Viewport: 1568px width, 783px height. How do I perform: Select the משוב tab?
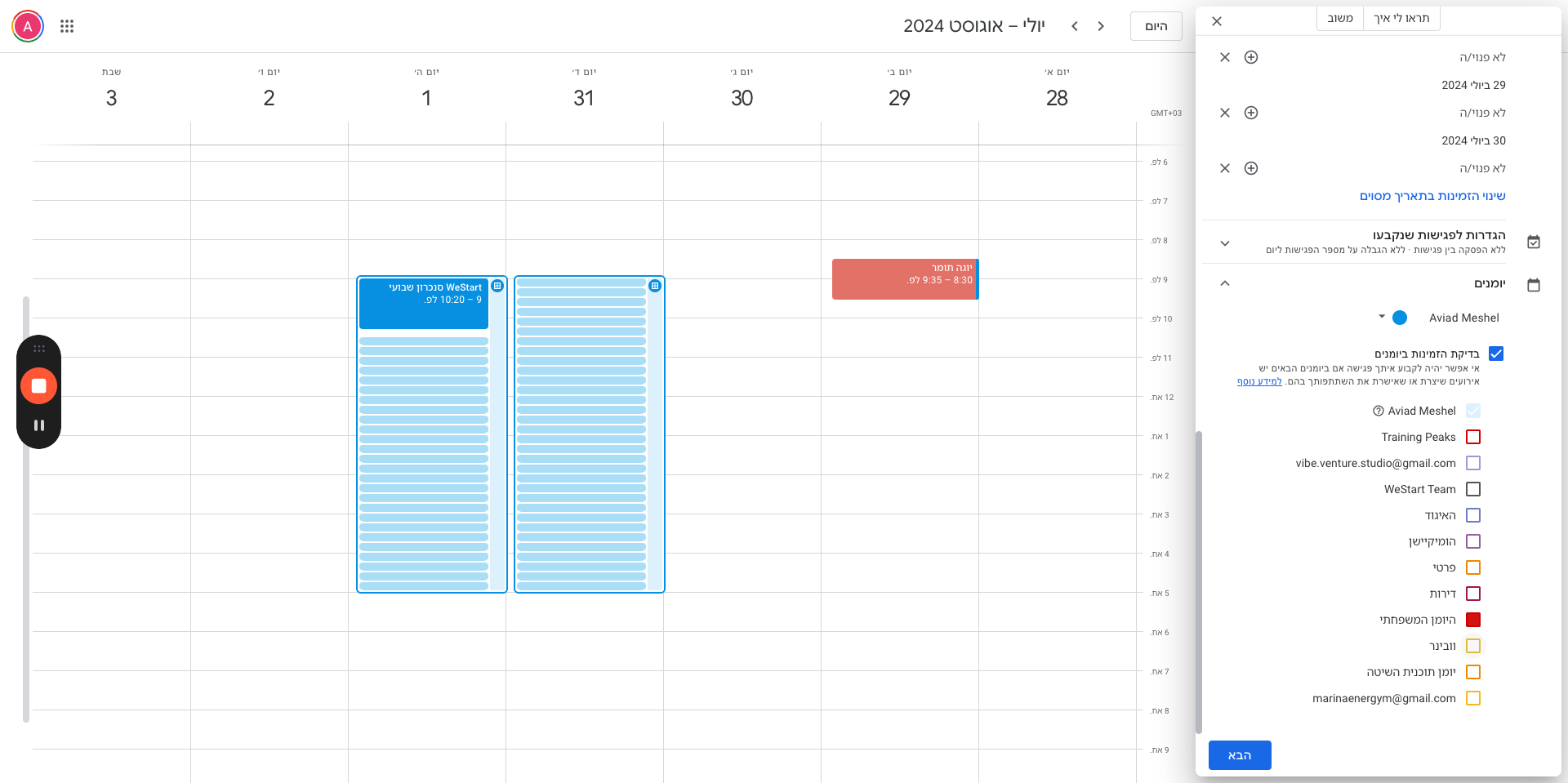click(1340, 18)
